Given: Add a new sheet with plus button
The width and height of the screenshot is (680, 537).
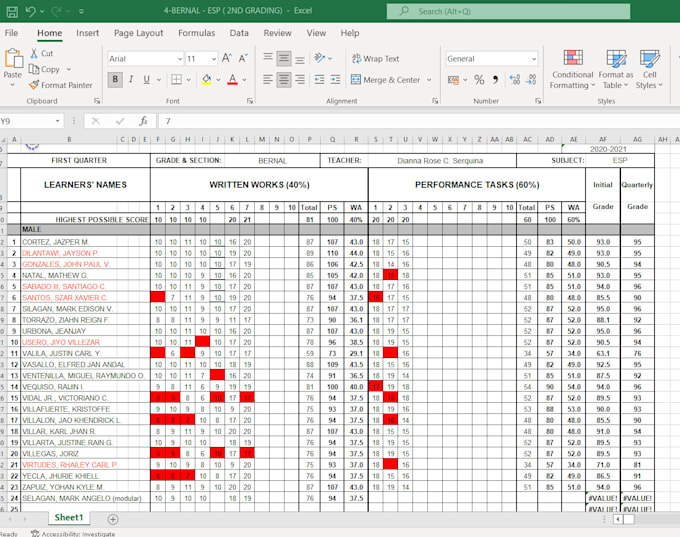Looking at the screenshot, I should coord(113,519).
